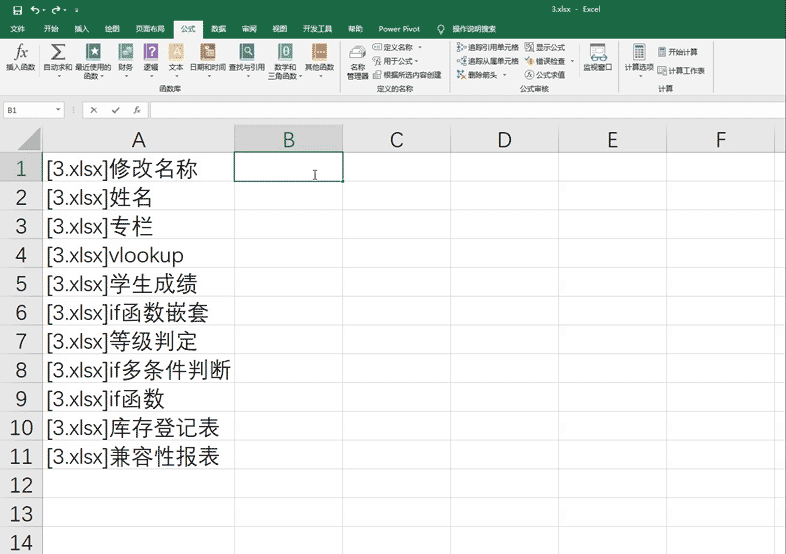Click Create from Selection (根据所选内容创建)
Viewport: 786px width, 554px height.
coord(407,75)
